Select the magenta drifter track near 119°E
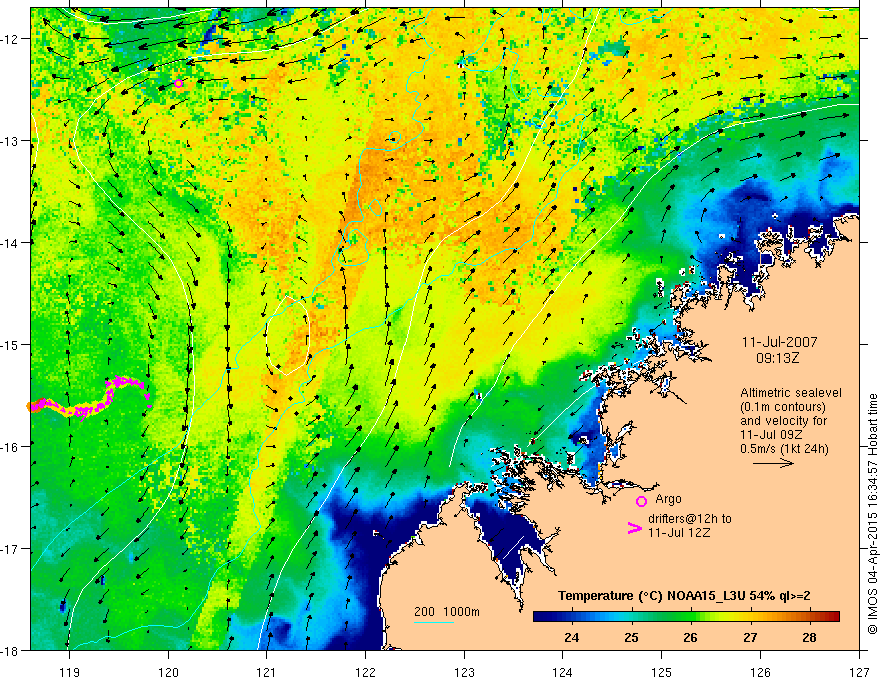The image size is (880, 680). pos(89,397)
